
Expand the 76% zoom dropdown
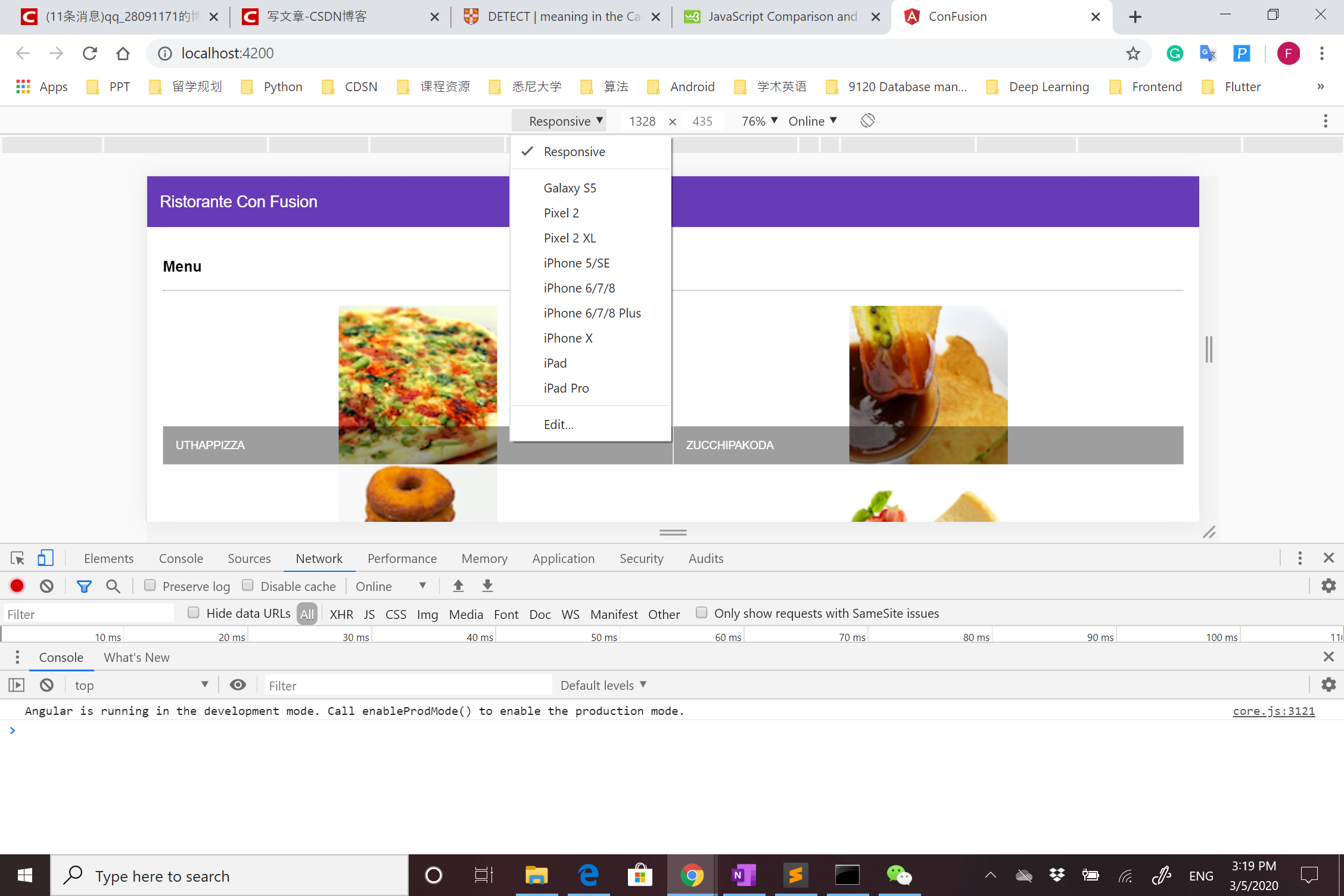759,121
